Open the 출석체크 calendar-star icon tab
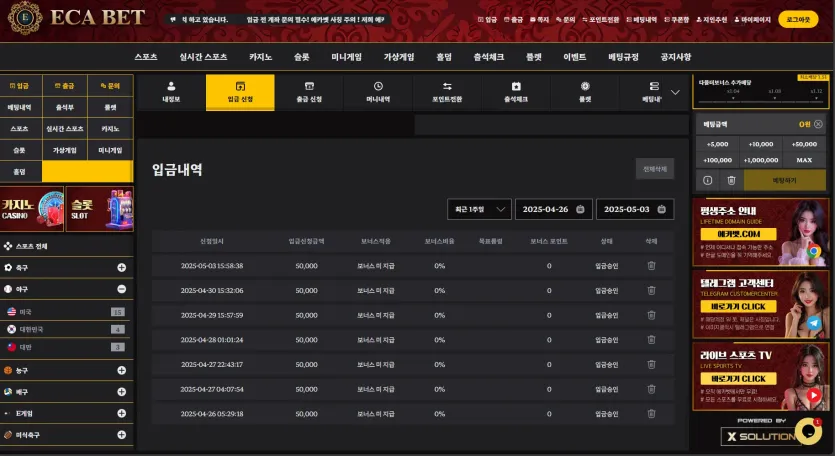 point(516,92)
